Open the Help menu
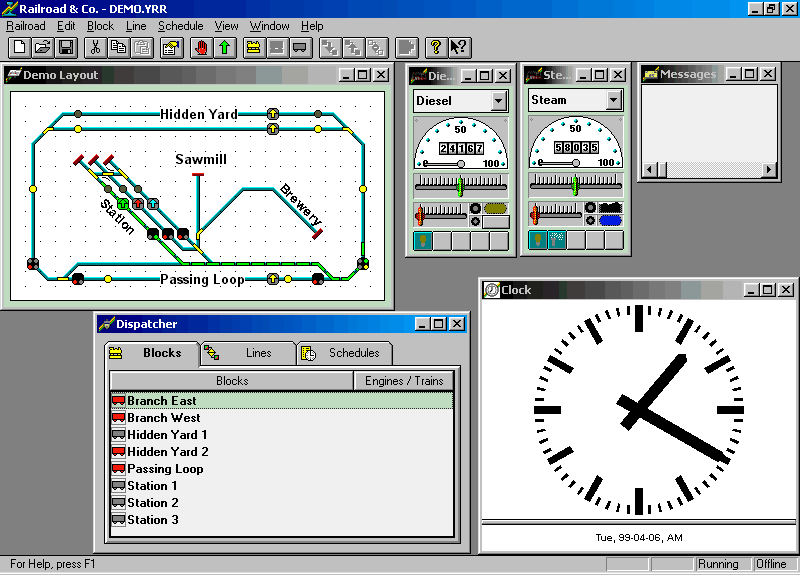The height and width of the screenshot is (575, 800). [x=312, y=26]
